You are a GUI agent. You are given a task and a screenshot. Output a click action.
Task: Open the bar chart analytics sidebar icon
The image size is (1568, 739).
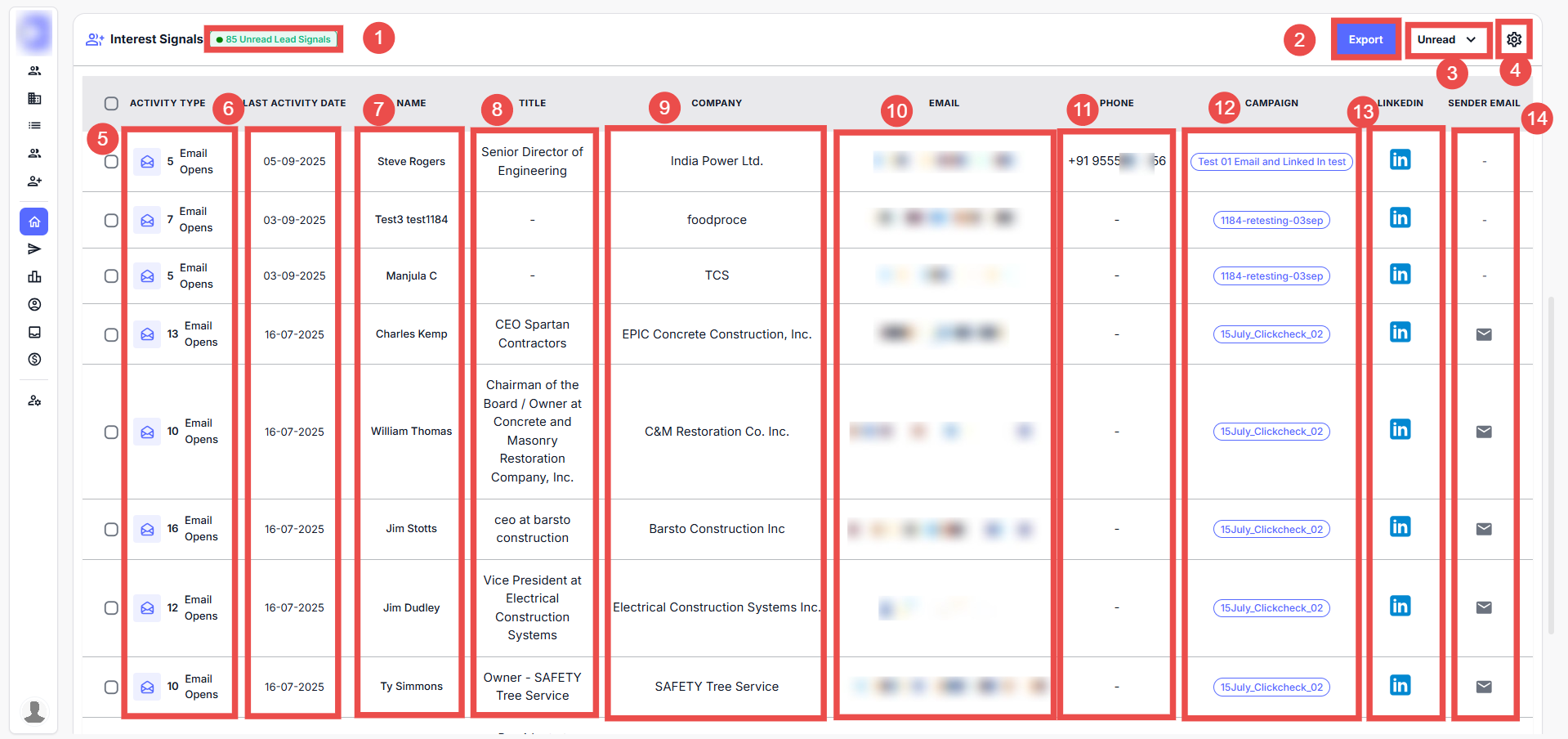pyautogui.click(x=34, y=277)
